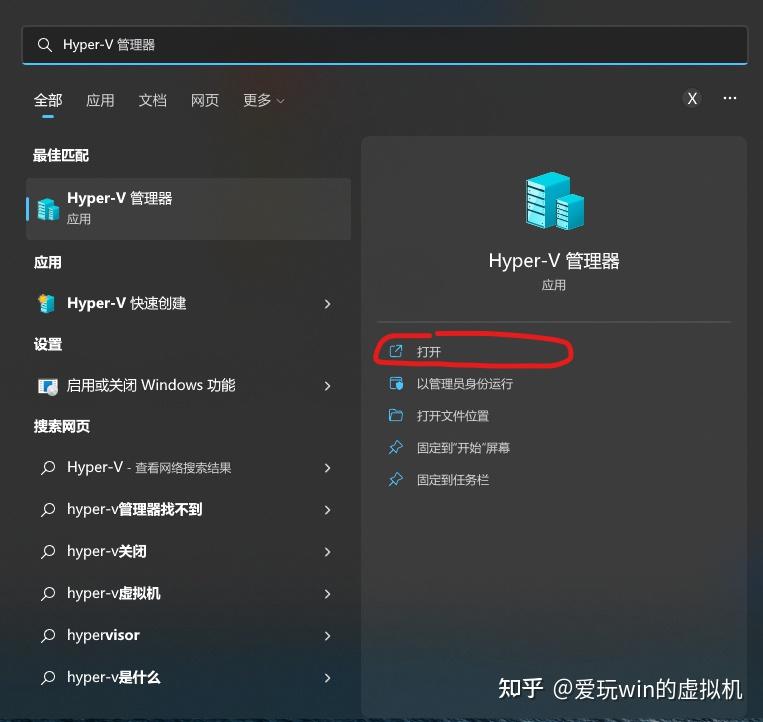Expand the 启用或关闭 Windows 功能 chevron
Screen dimensions: 763x722
tap(327, 386)
